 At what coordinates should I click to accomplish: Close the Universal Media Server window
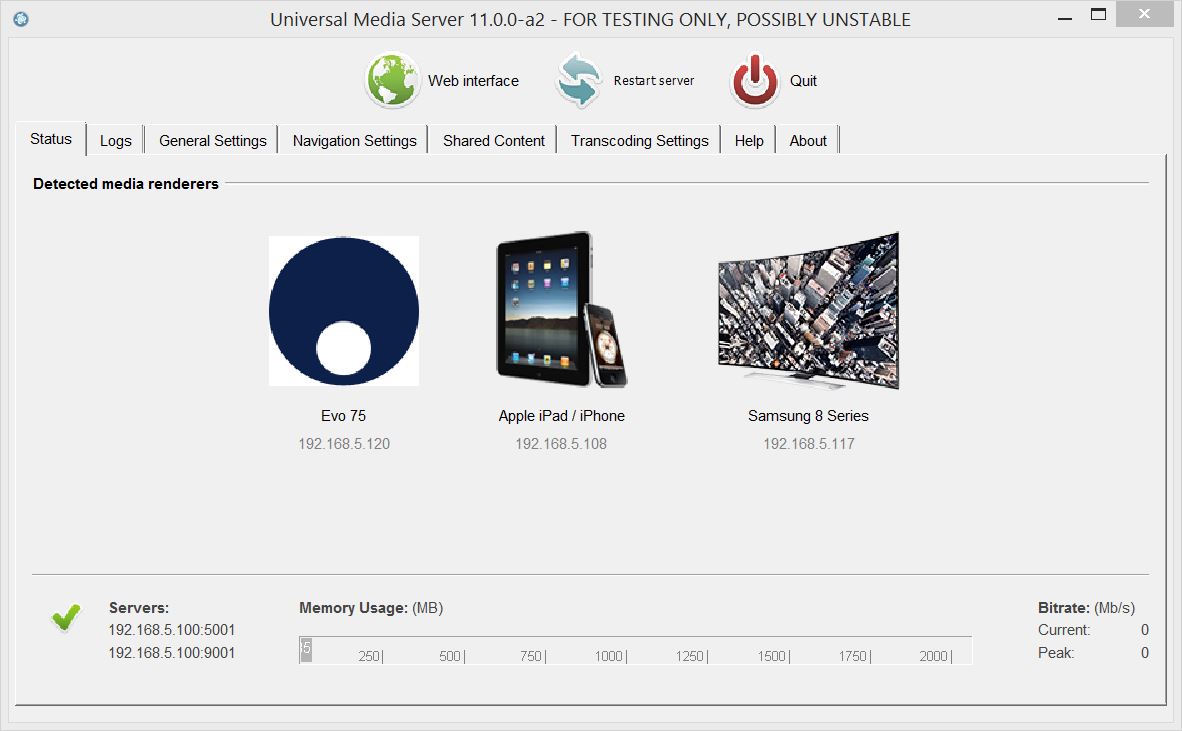coord(1144,14)
